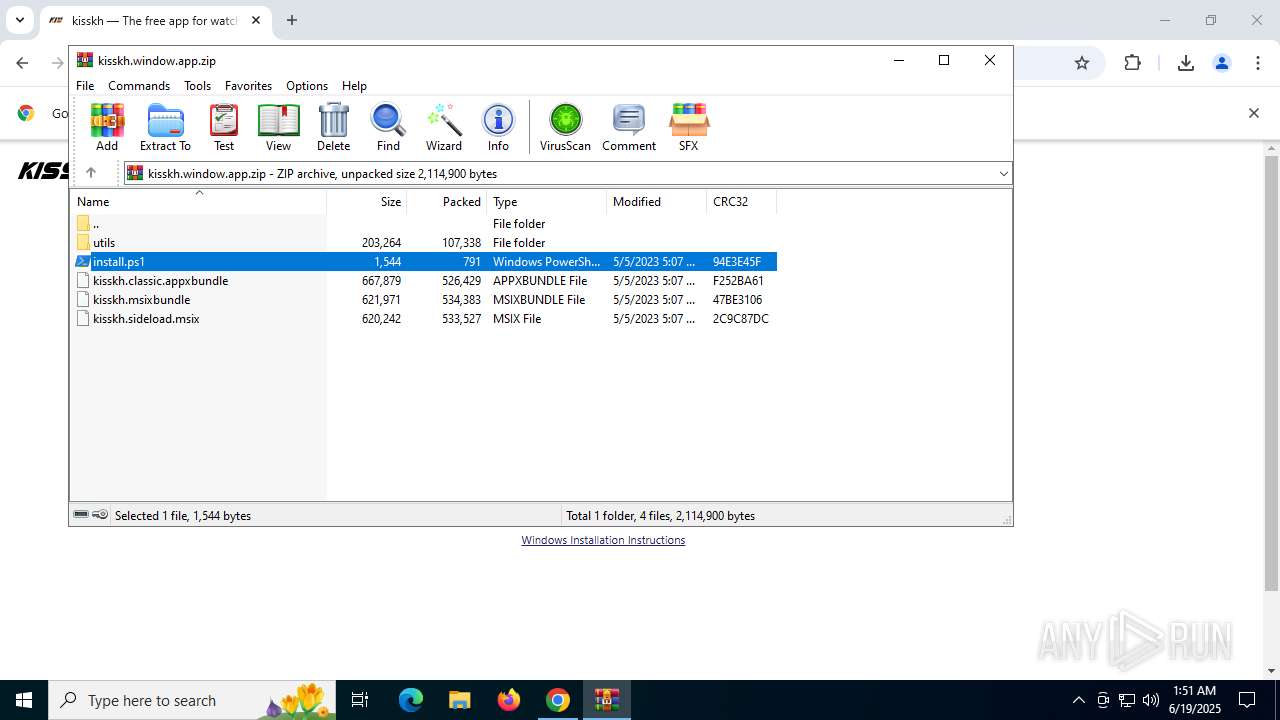Open Chrome downloads icon
1280x720 pixels.
tap(1186, 63)
